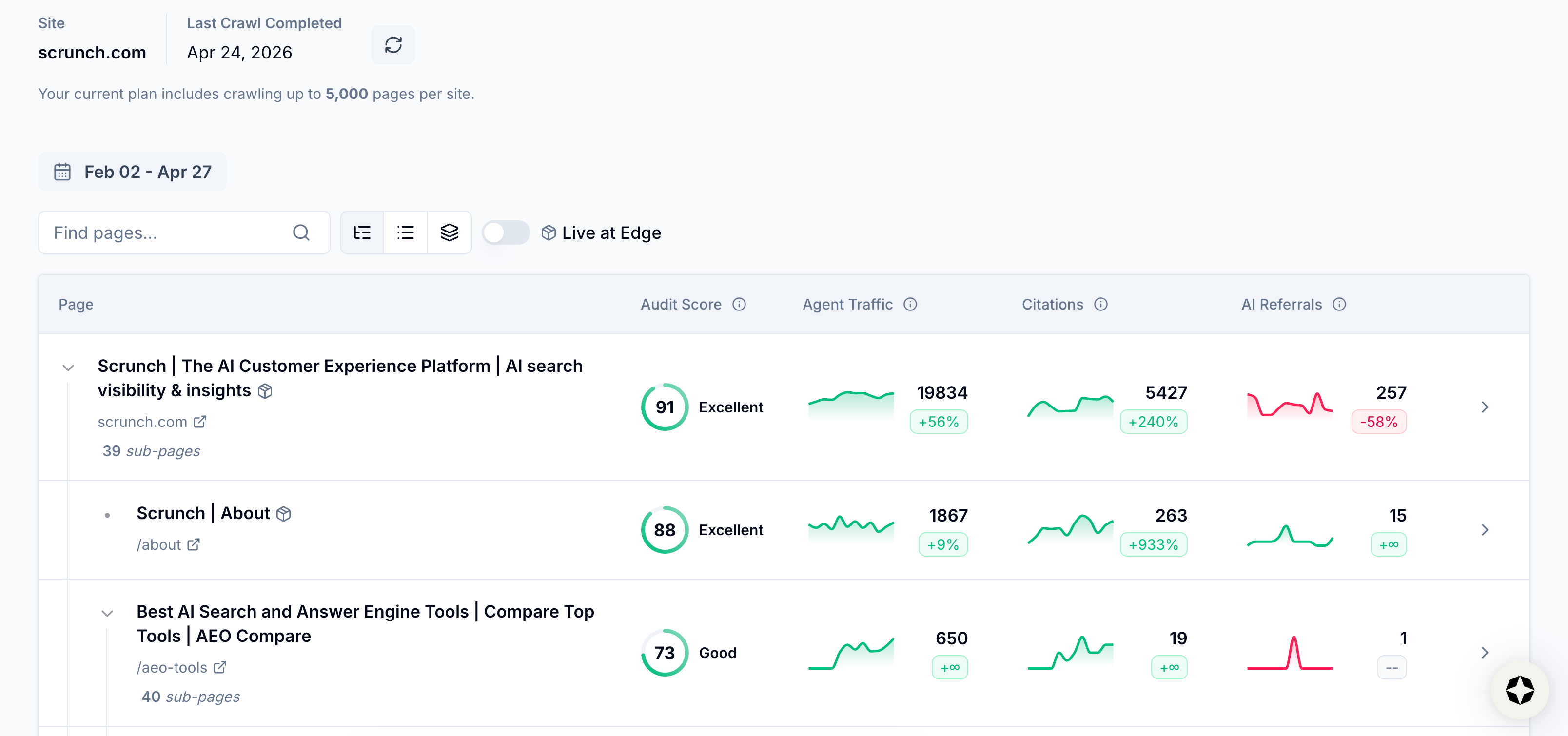Click the magnifier search icon
Screen dimensions: 1568x736
point(301,232)
